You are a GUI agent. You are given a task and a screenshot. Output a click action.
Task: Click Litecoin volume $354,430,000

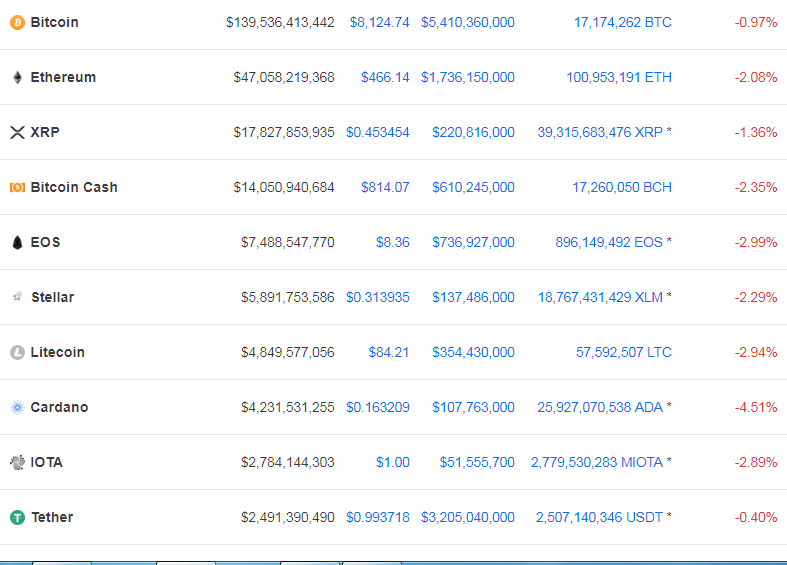473,352
